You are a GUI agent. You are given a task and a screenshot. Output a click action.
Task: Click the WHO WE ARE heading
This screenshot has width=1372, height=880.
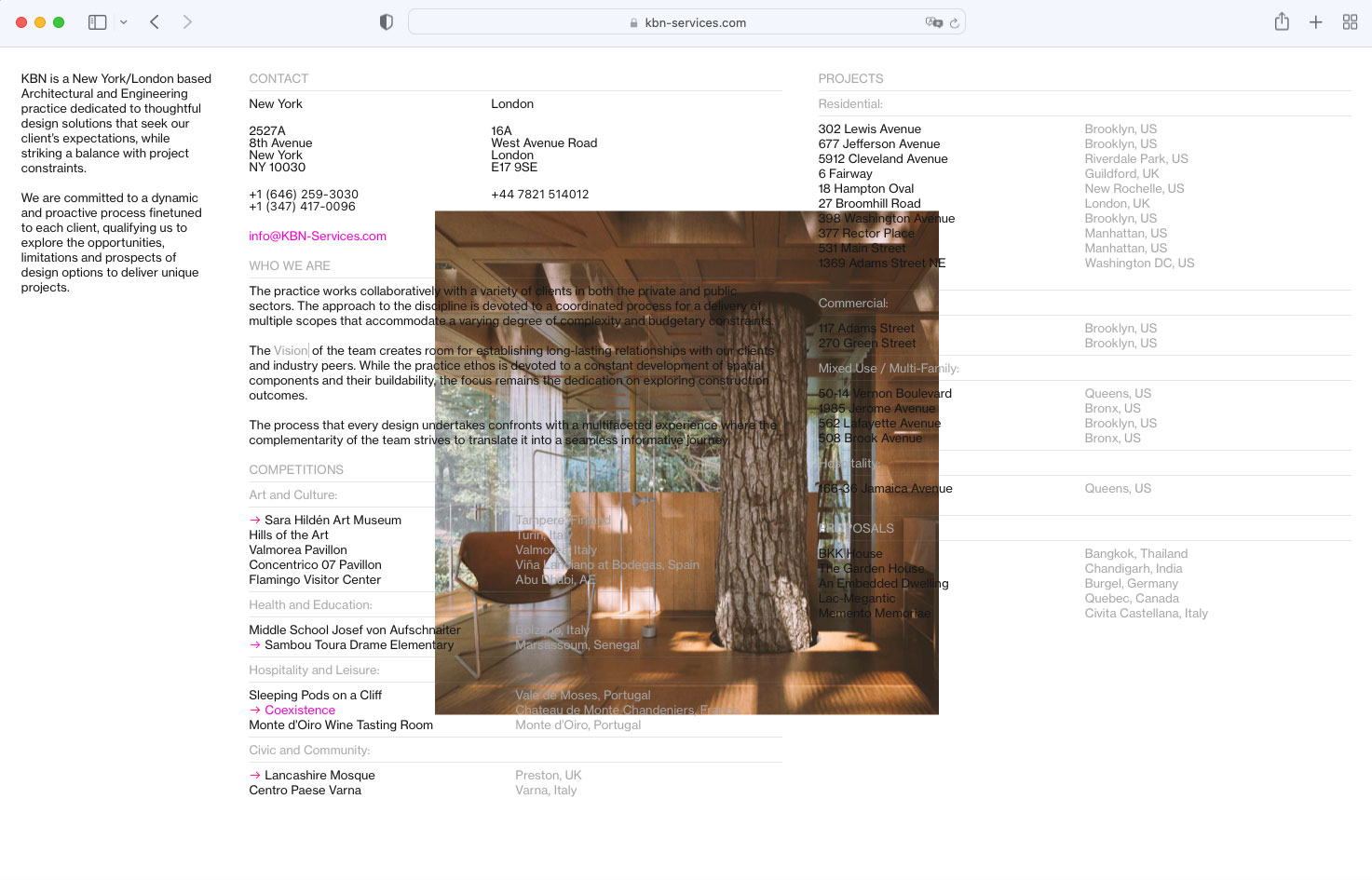click(290, 266)
